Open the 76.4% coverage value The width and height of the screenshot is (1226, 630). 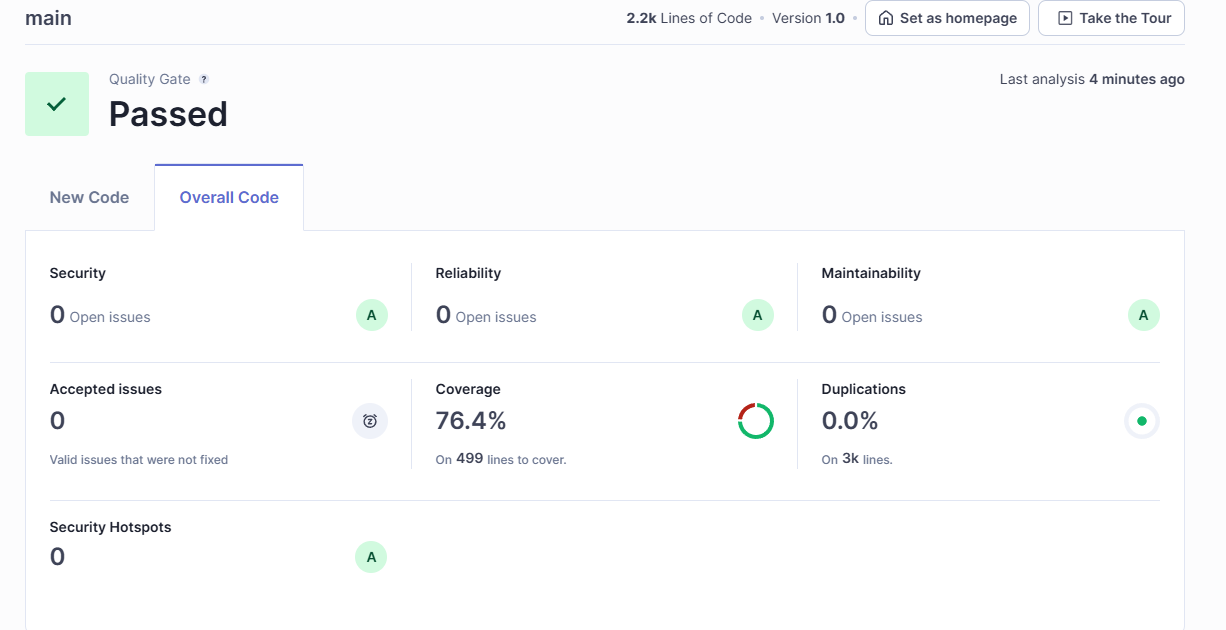[x=471, y=421]
